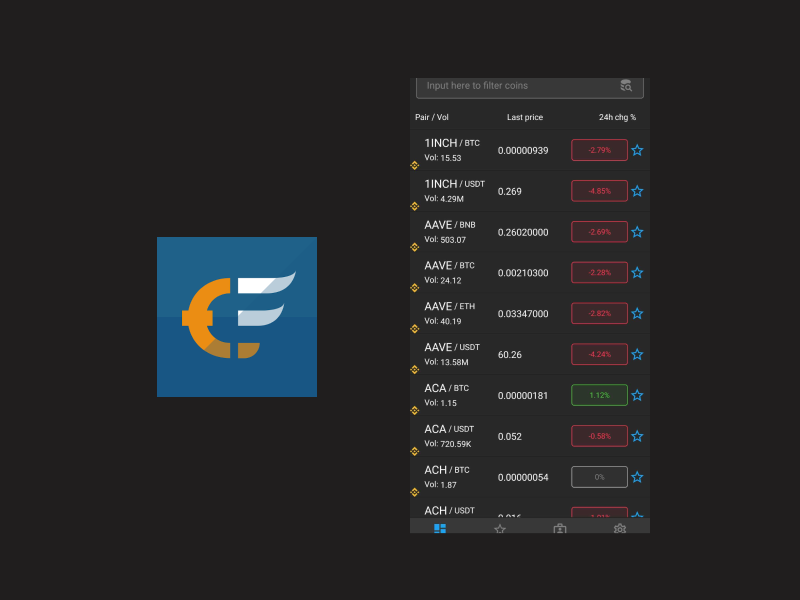Click the red -4.85% badge for 1INCH/USDT
This screenshot has width=800, height=600.
(x=598, y=190)
